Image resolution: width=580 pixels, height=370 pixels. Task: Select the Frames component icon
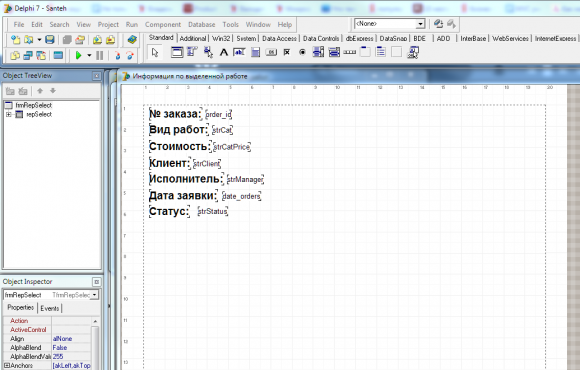[177, 52]
